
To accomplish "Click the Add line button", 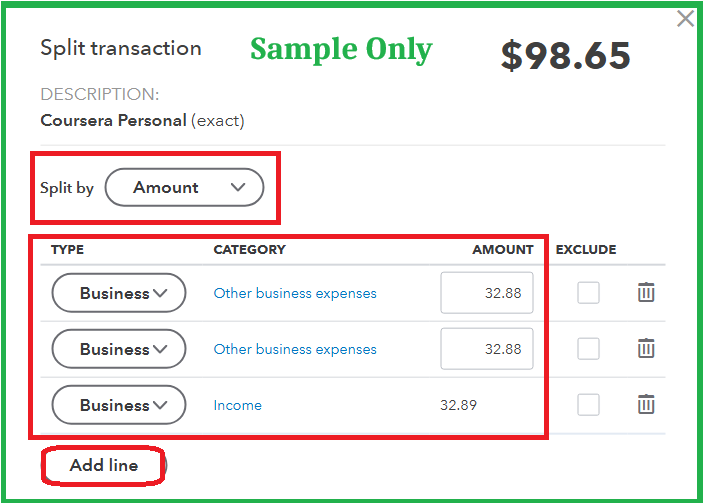I will click(104, 465).
